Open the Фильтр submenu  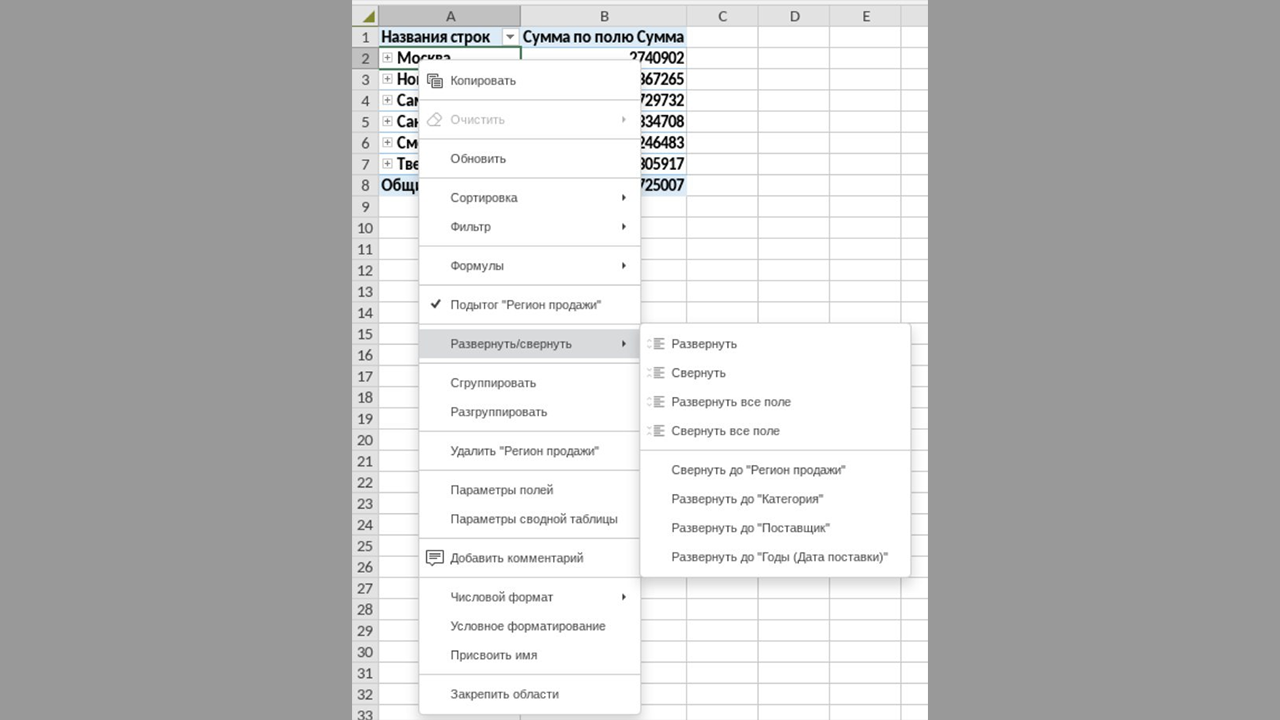(x=529, y=227)
